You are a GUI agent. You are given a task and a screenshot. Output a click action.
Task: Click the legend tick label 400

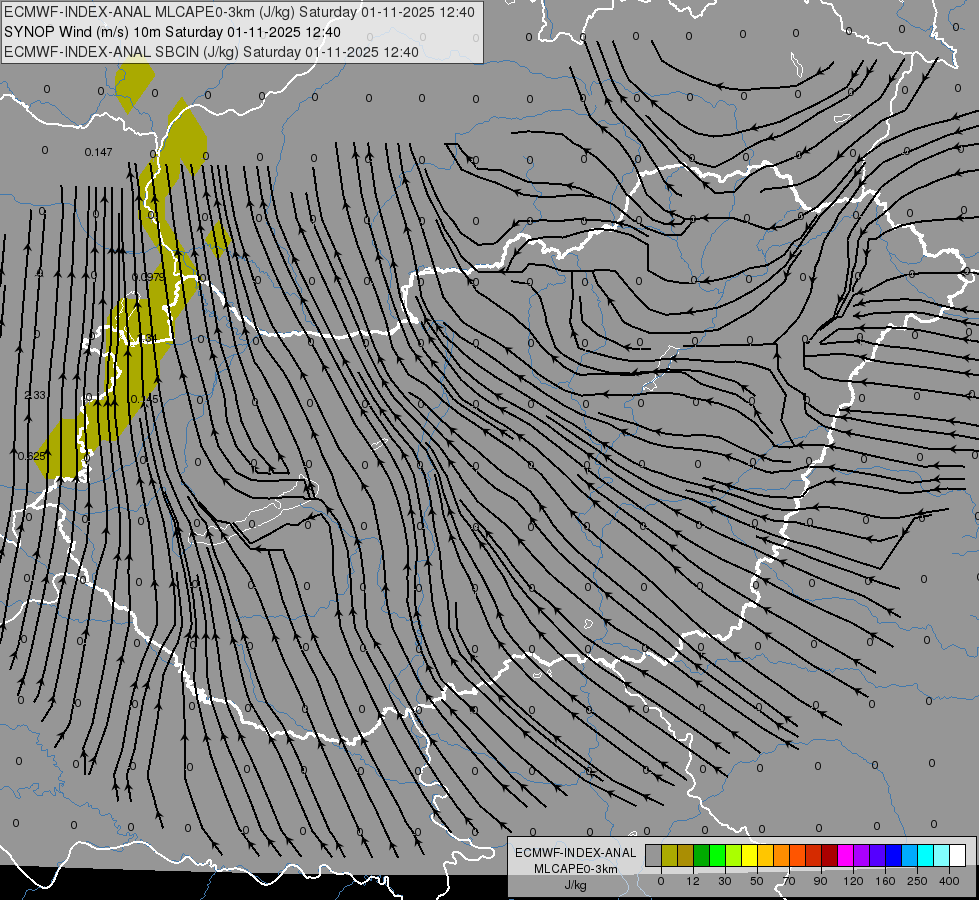click(x=949, y=881)
